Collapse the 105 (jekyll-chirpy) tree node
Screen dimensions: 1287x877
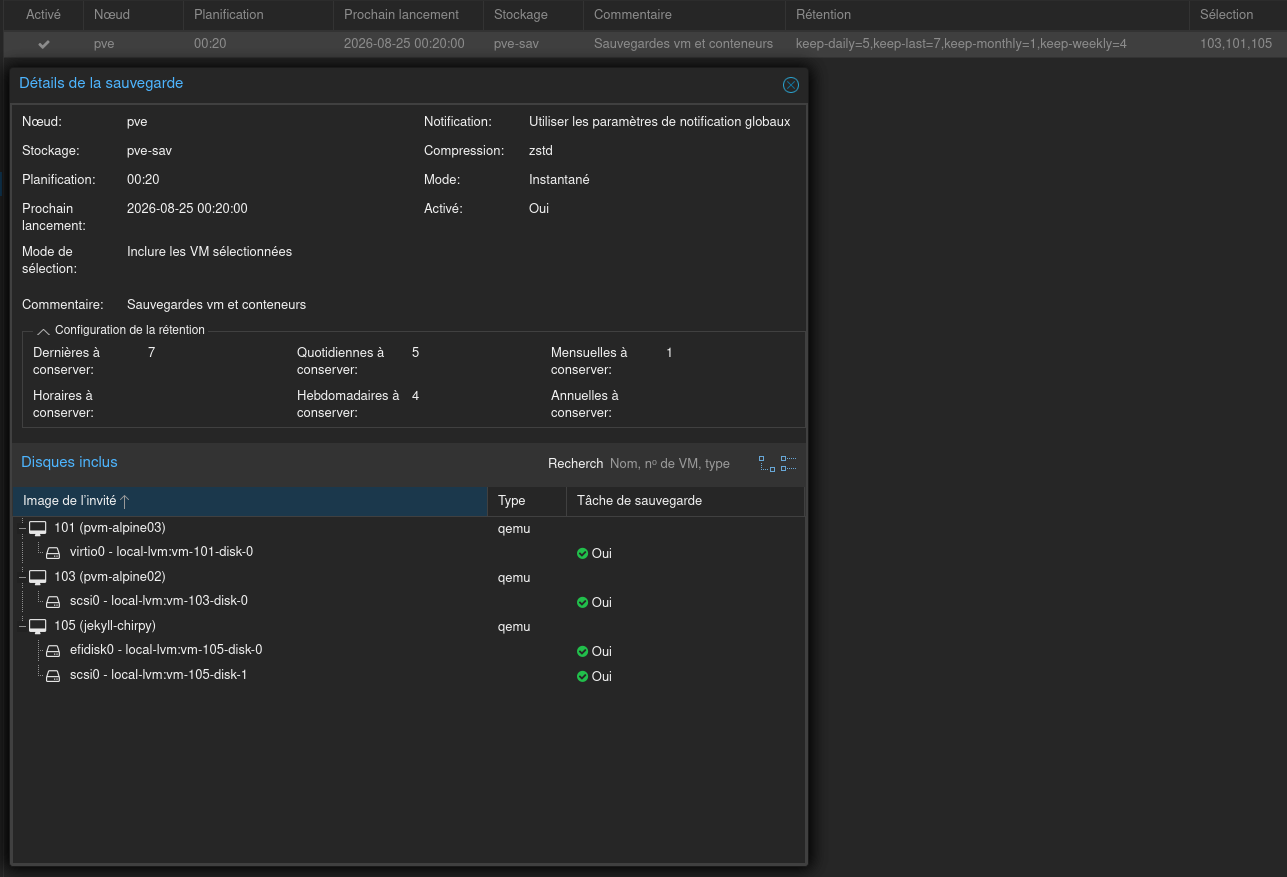[x=22, y=626]
